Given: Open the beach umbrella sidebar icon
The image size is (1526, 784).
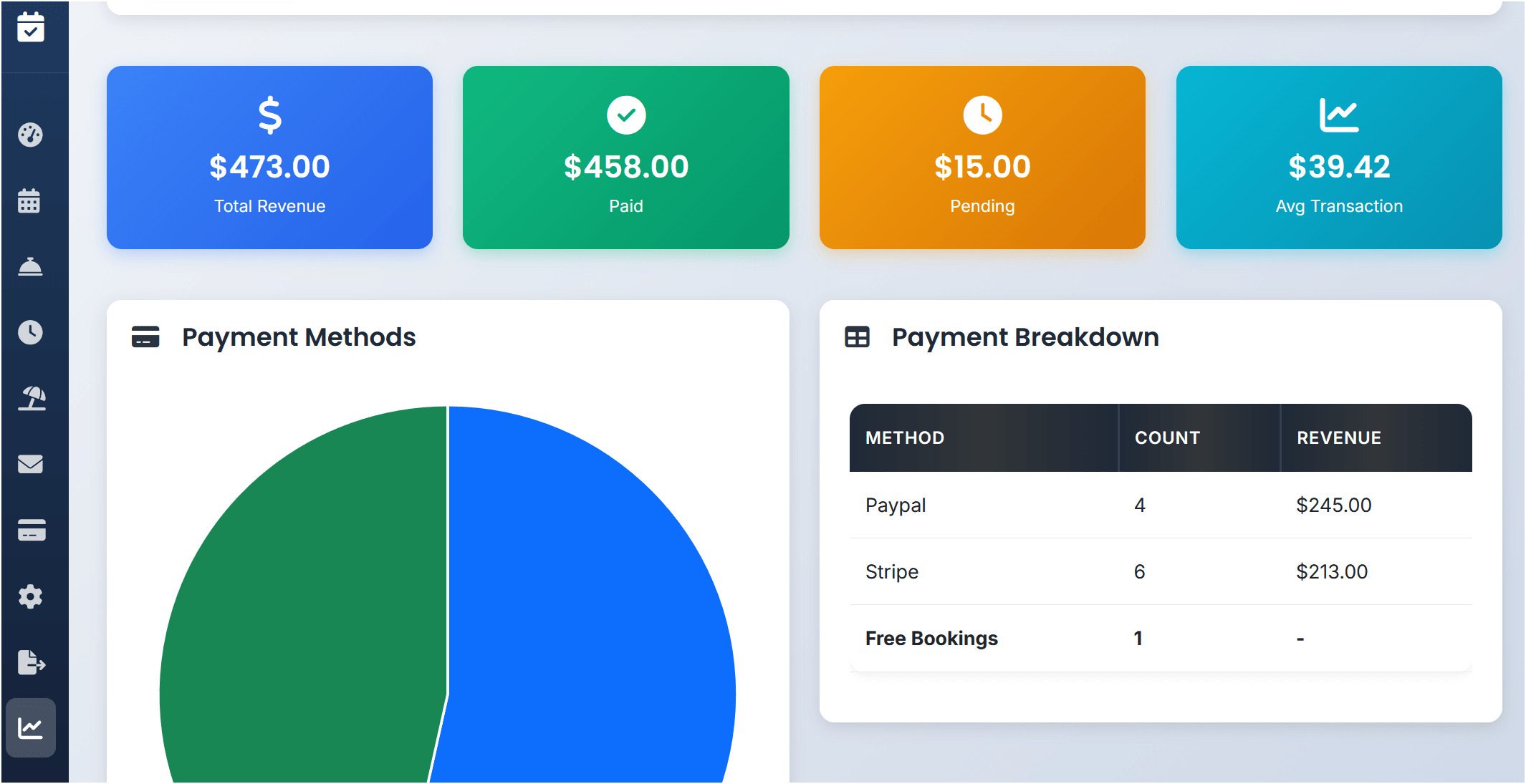Looking at the screenshot, I should click(32, 398).
